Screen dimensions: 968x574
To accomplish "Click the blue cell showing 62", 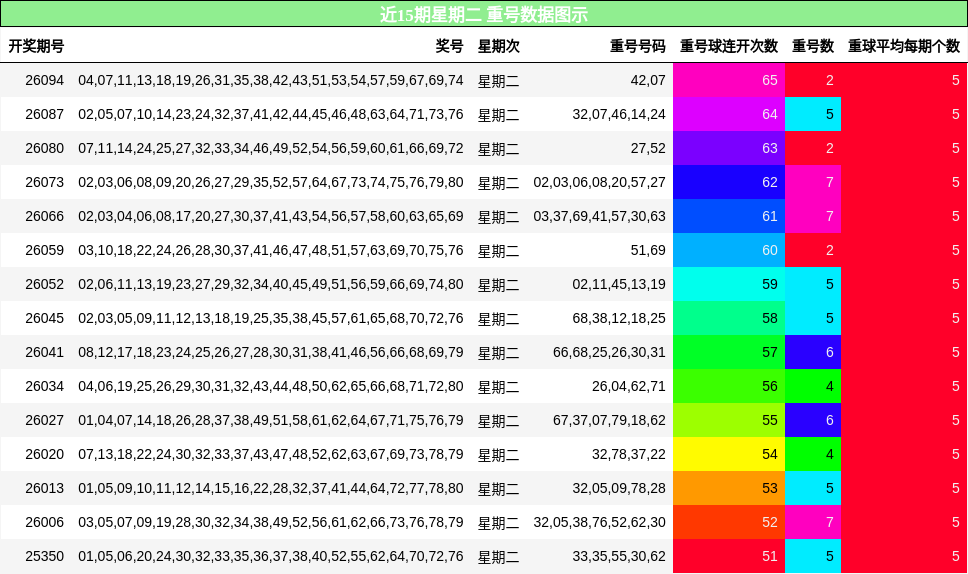I will tap(729, 182).
